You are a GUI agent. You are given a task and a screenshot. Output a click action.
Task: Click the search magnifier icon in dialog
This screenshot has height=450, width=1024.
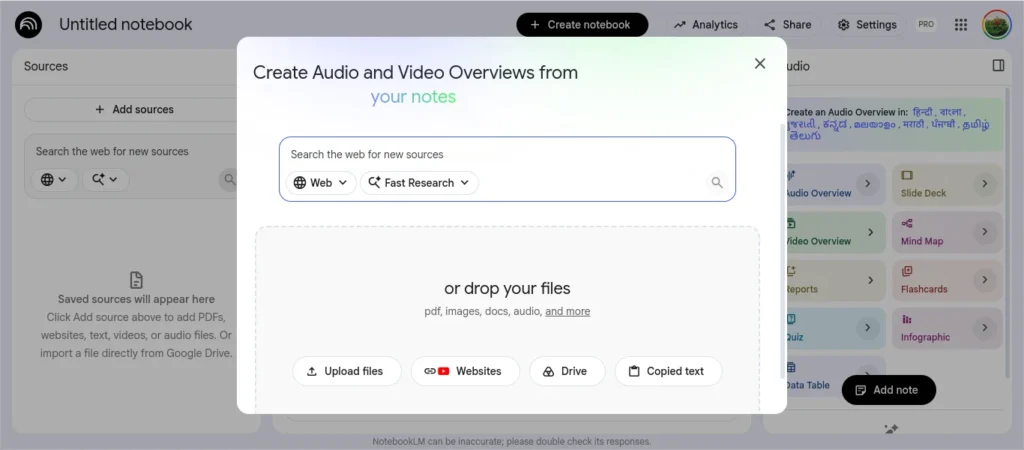click(x=717, y=183)
